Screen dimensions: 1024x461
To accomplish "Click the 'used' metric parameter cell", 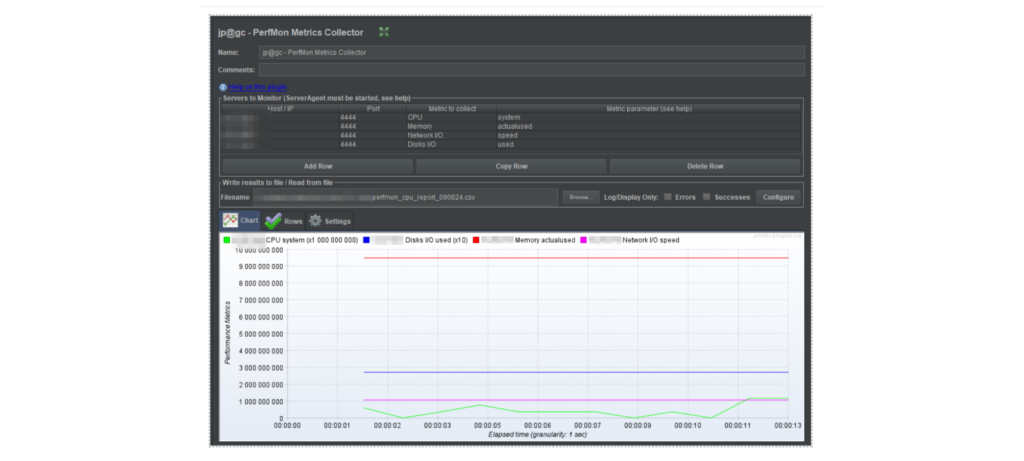I will point(648,145).
